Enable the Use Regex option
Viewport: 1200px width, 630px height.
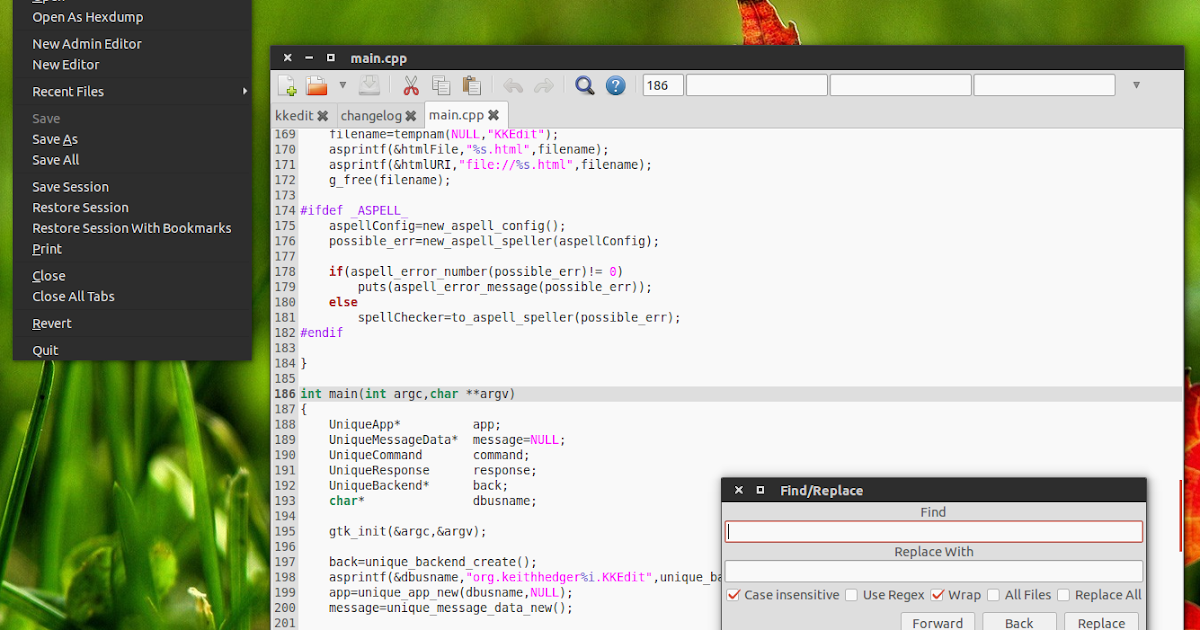pos(851,594)
